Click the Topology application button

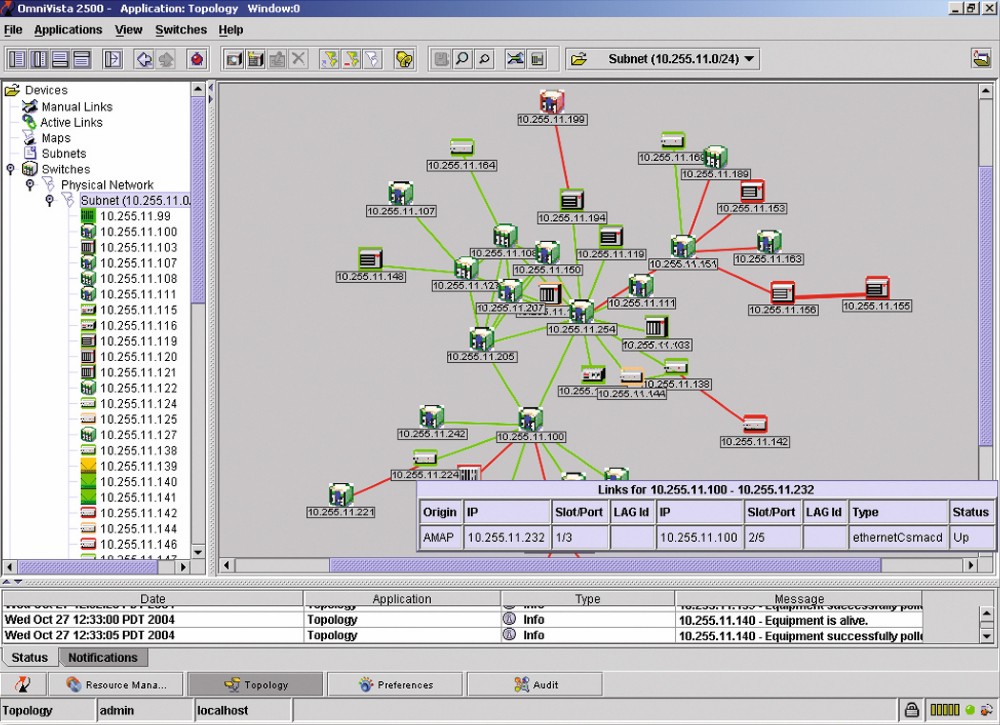tap(256, 685)
